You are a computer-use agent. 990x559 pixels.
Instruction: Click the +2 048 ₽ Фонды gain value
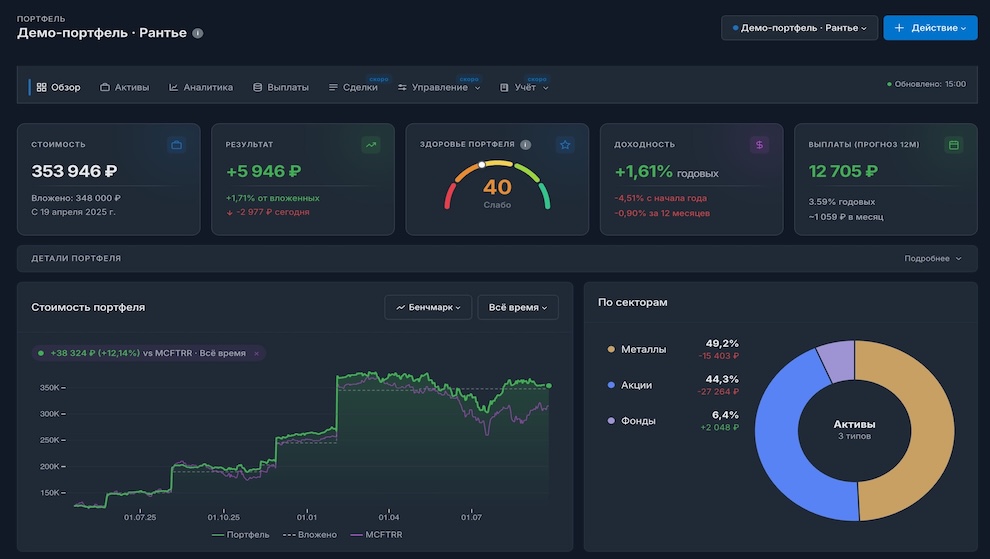[x=719, y=428]
